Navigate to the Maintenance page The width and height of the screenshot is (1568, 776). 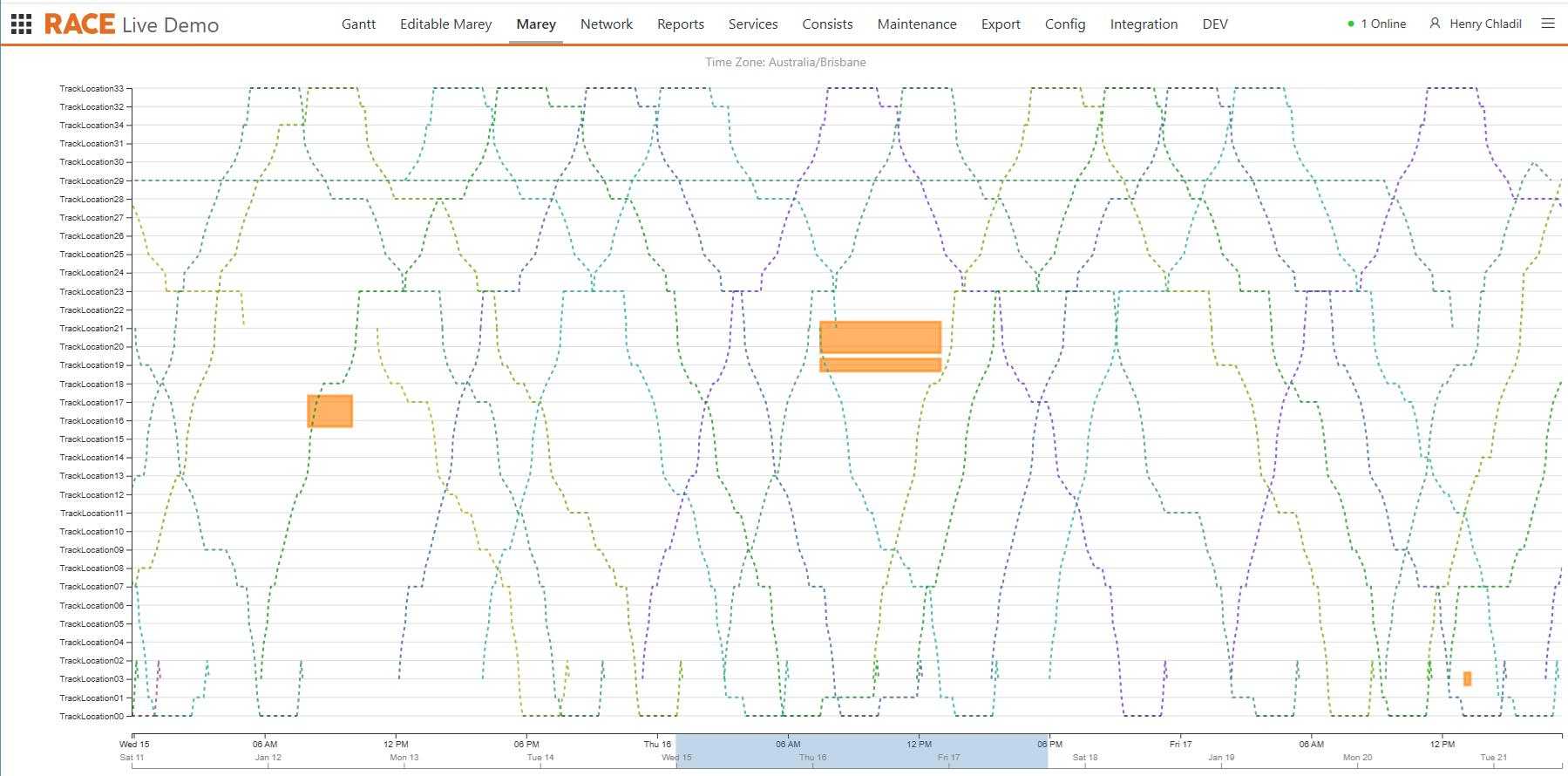pyautogui.click(x=917, y=24)
